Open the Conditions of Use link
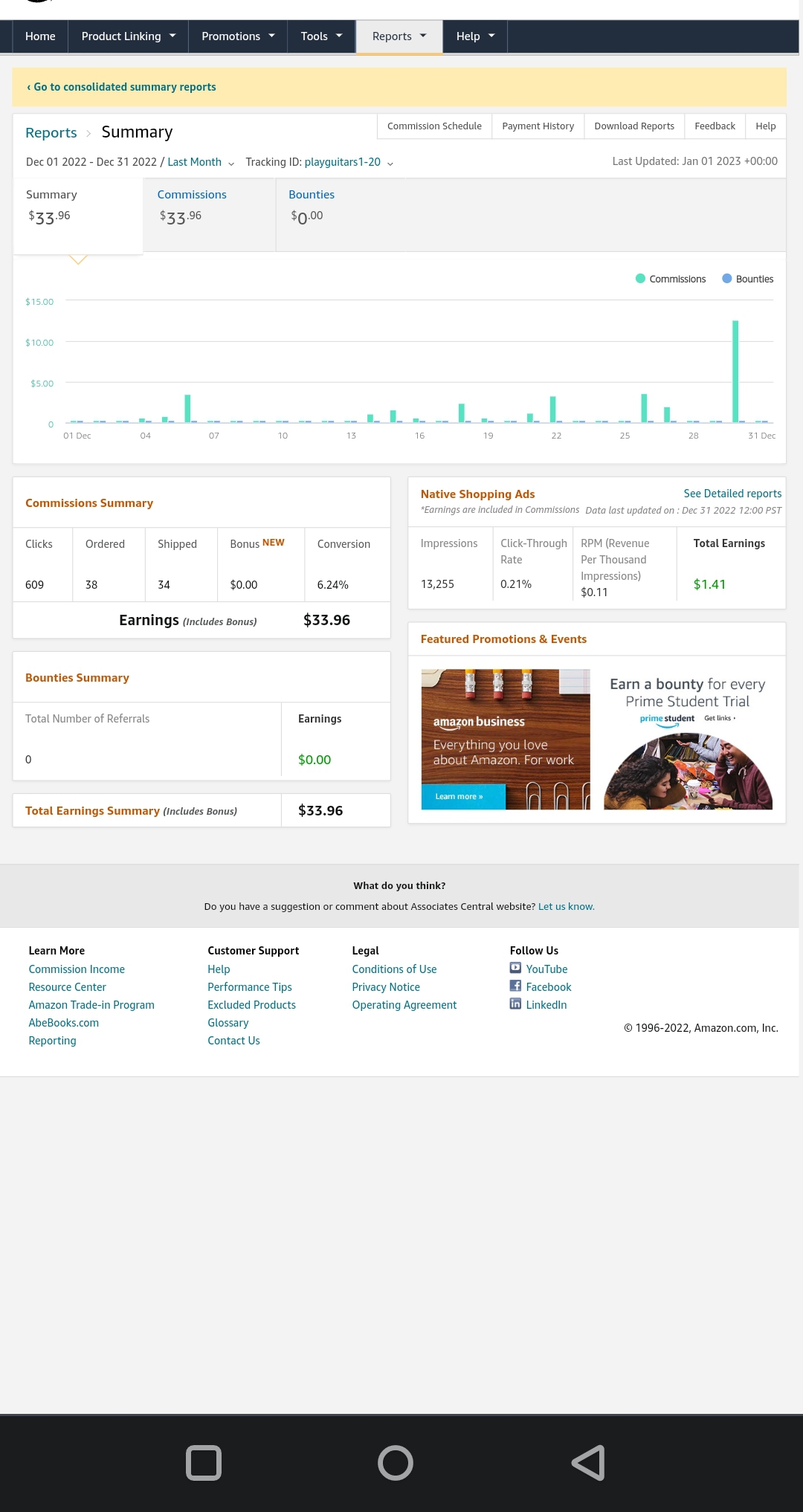The height and width of the screenshot is (1512, 803). (x=394, y=969)
